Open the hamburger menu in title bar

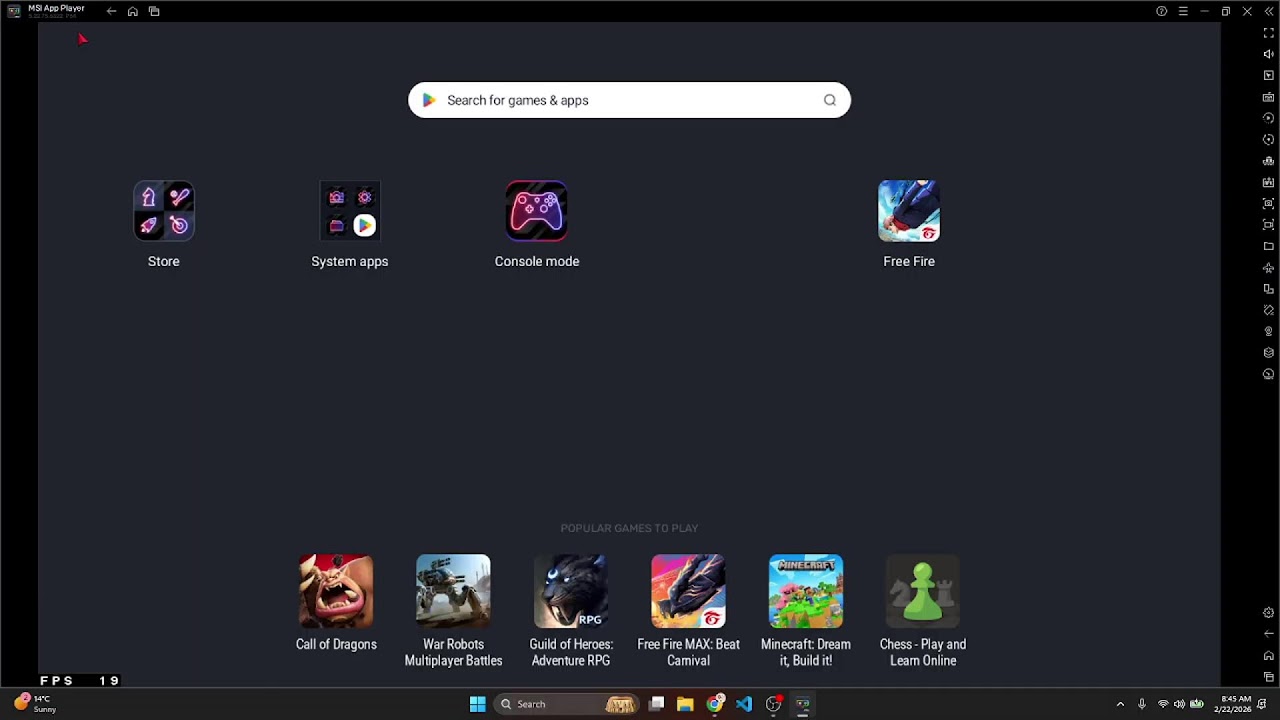click(1183, 11)
